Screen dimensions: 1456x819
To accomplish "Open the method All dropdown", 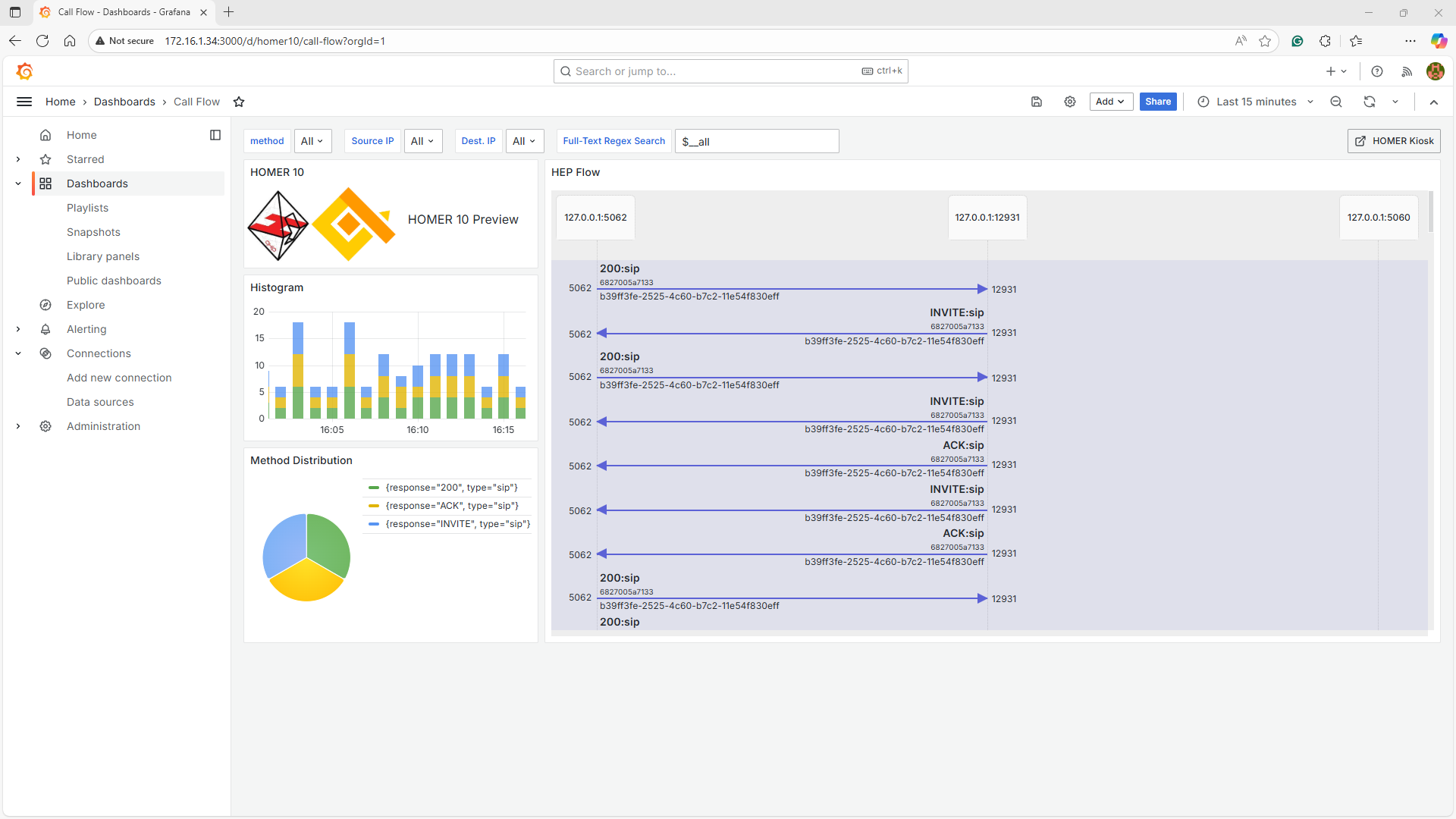I will [x=312, y=141].
